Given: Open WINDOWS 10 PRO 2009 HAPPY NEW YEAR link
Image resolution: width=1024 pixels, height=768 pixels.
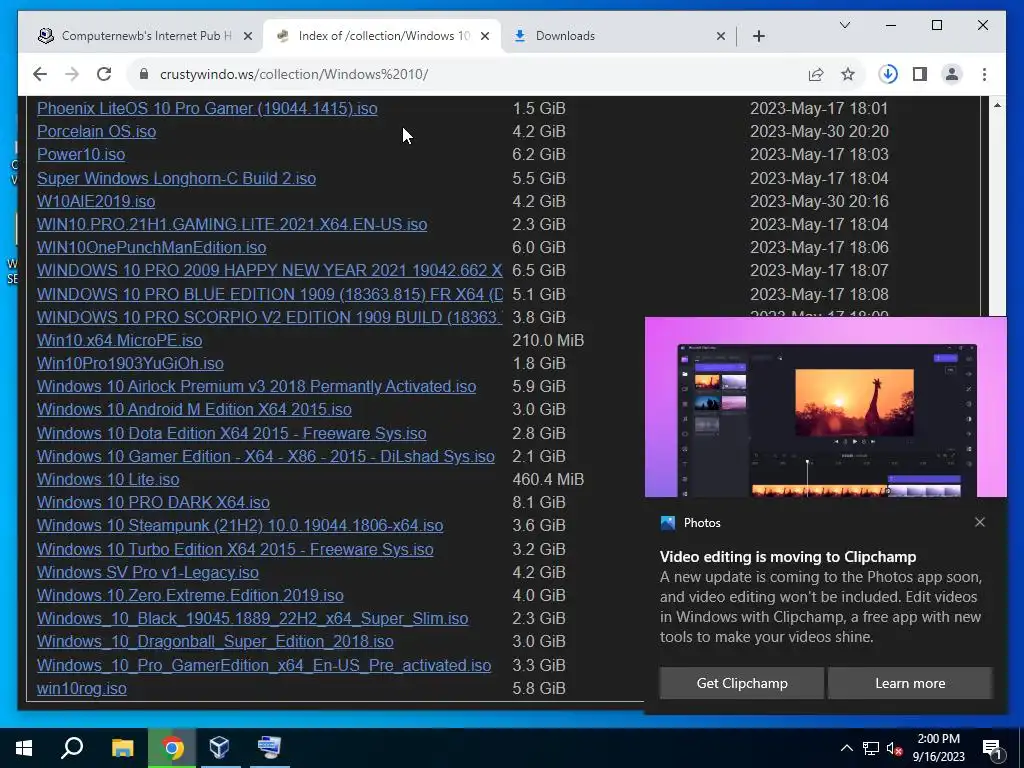Looking at the screenshot, I should 270,270.
